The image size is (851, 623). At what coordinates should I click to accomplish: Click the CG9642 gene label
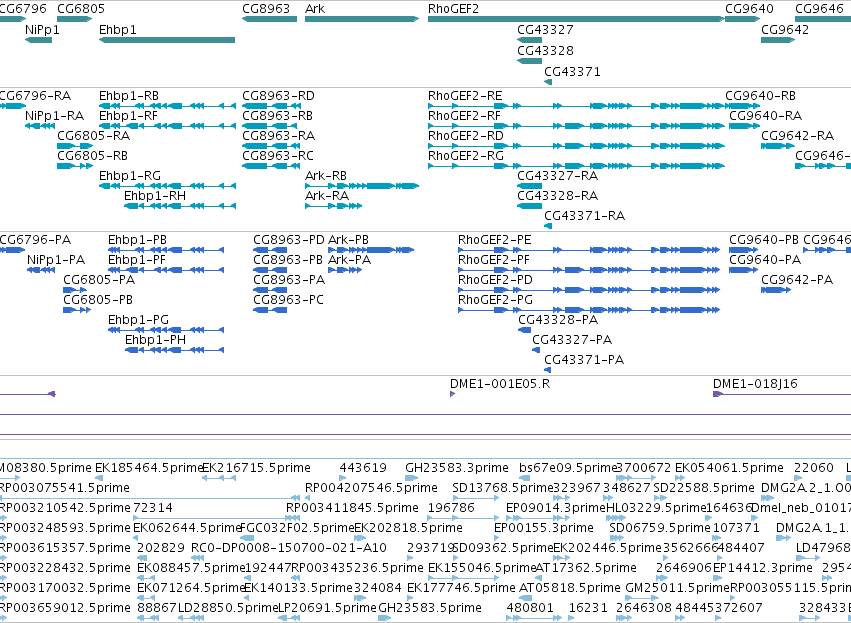(785, 30)
